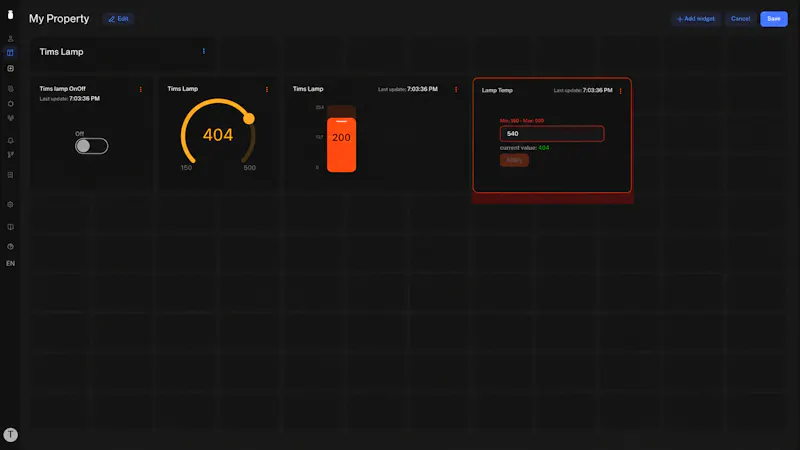800x450 pixels.
Task: Open the gauge widget three-dot menu
Action: pyautogui.click(x=267, y=89)
